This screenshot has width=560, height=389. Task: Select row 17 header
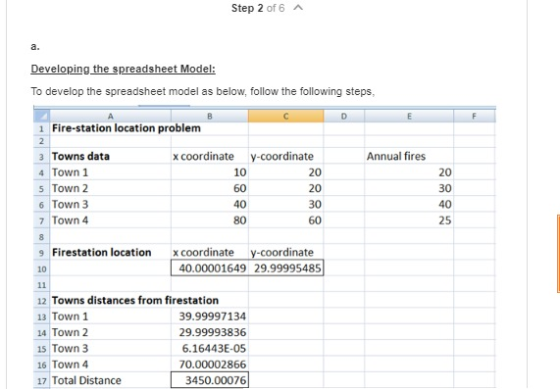pyautogui.click(x=41, y=381)
